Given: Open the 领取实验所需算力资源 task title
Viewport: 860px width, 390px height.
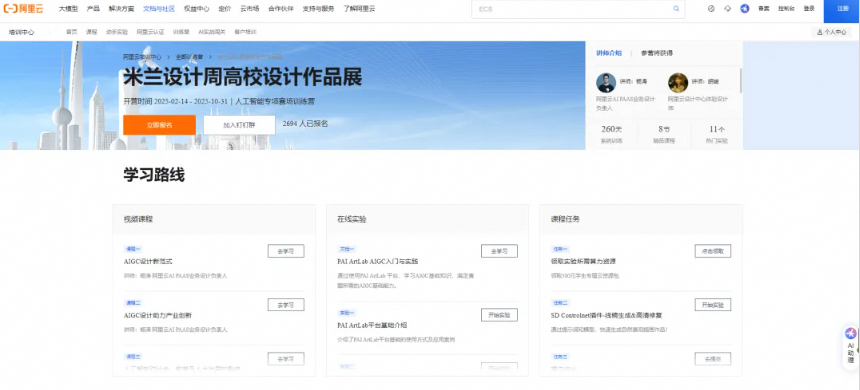Looking at the screenshot, I should [583, 262].
